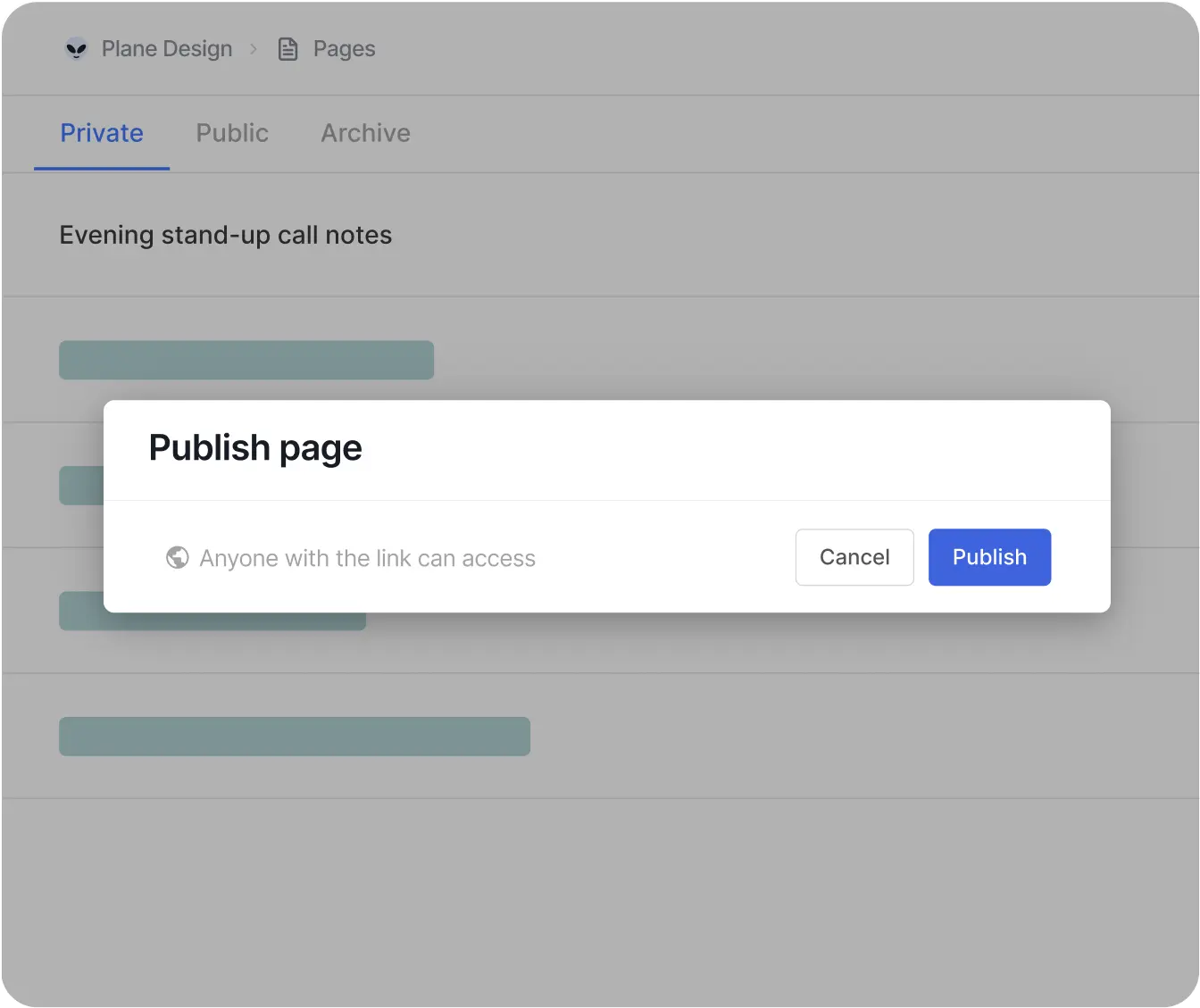Click the 'Publish page' dialog heading
This screenshot has height=1008, width=1200.
(255, 448)
